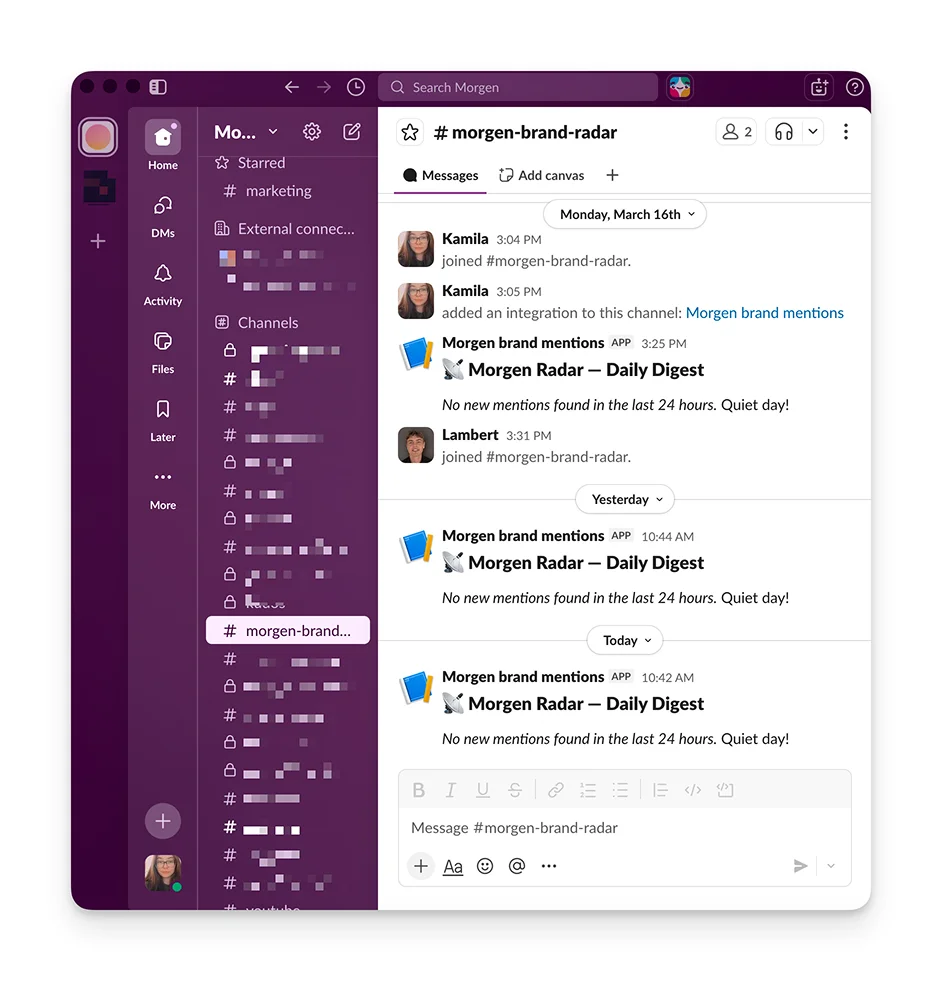Star the morgen-brand-radar channel
Image resolution: width=942 pixels, height=981 pixels.
pos(409,131)
